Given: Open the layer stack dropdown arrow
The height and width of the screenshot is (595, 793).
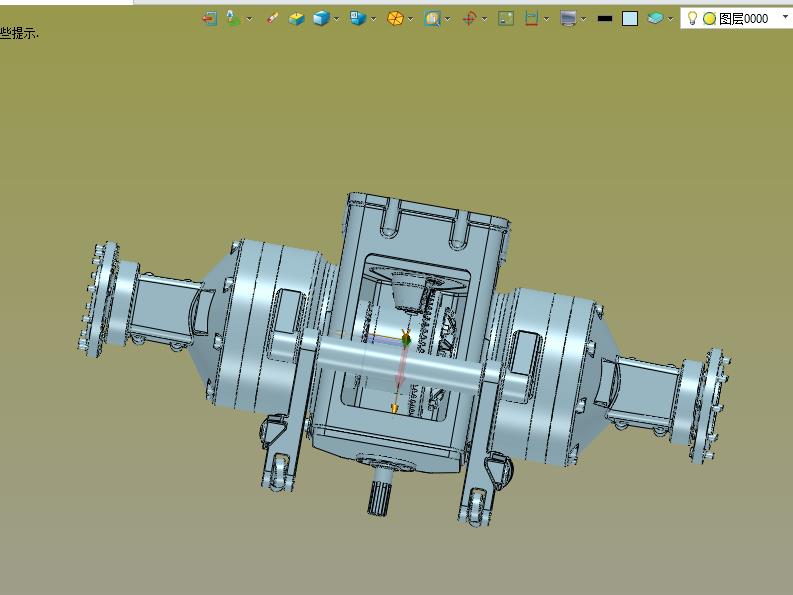Looking at the screenshot, I should tap(671, 19).
